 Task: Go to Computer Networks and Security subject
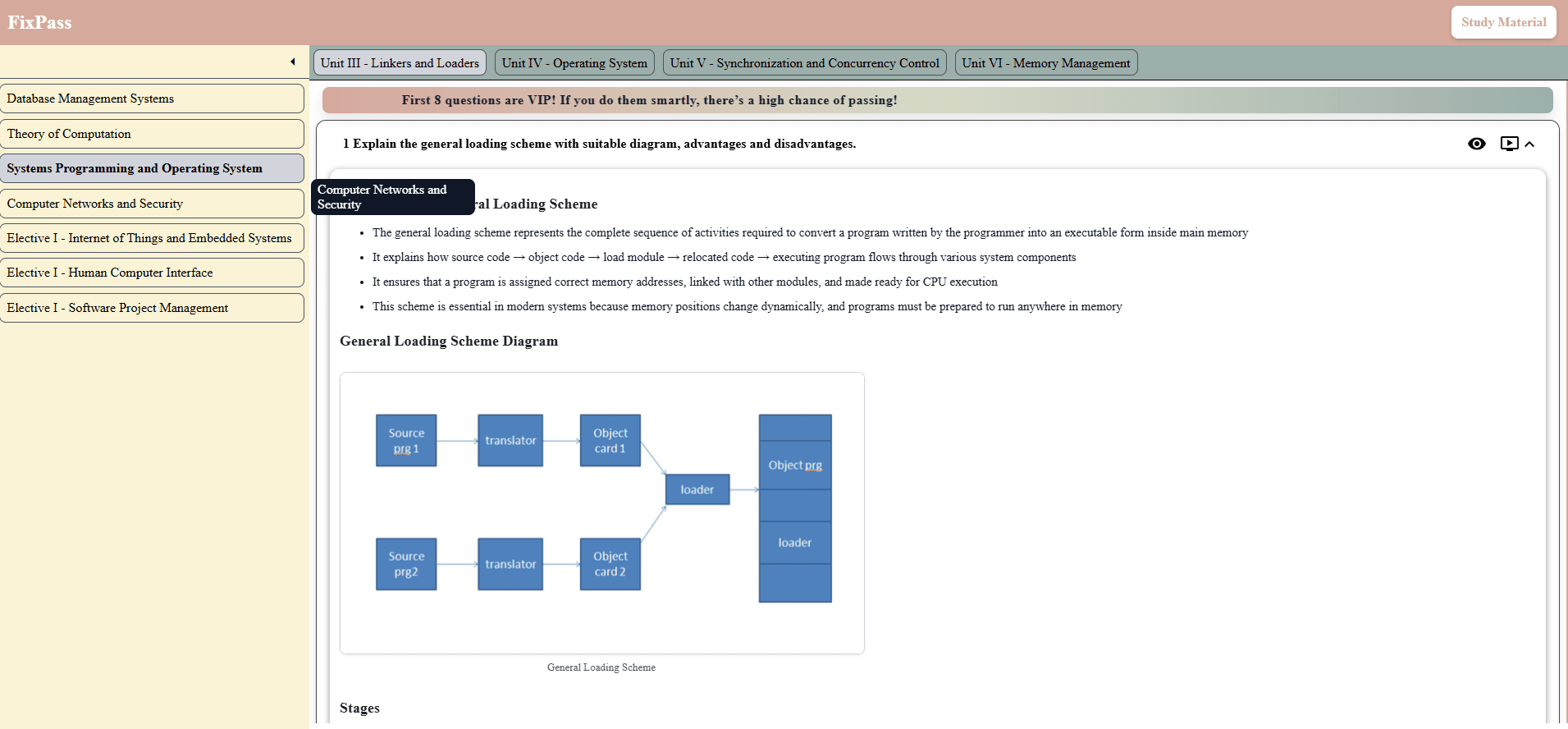[x=152, y=204]
